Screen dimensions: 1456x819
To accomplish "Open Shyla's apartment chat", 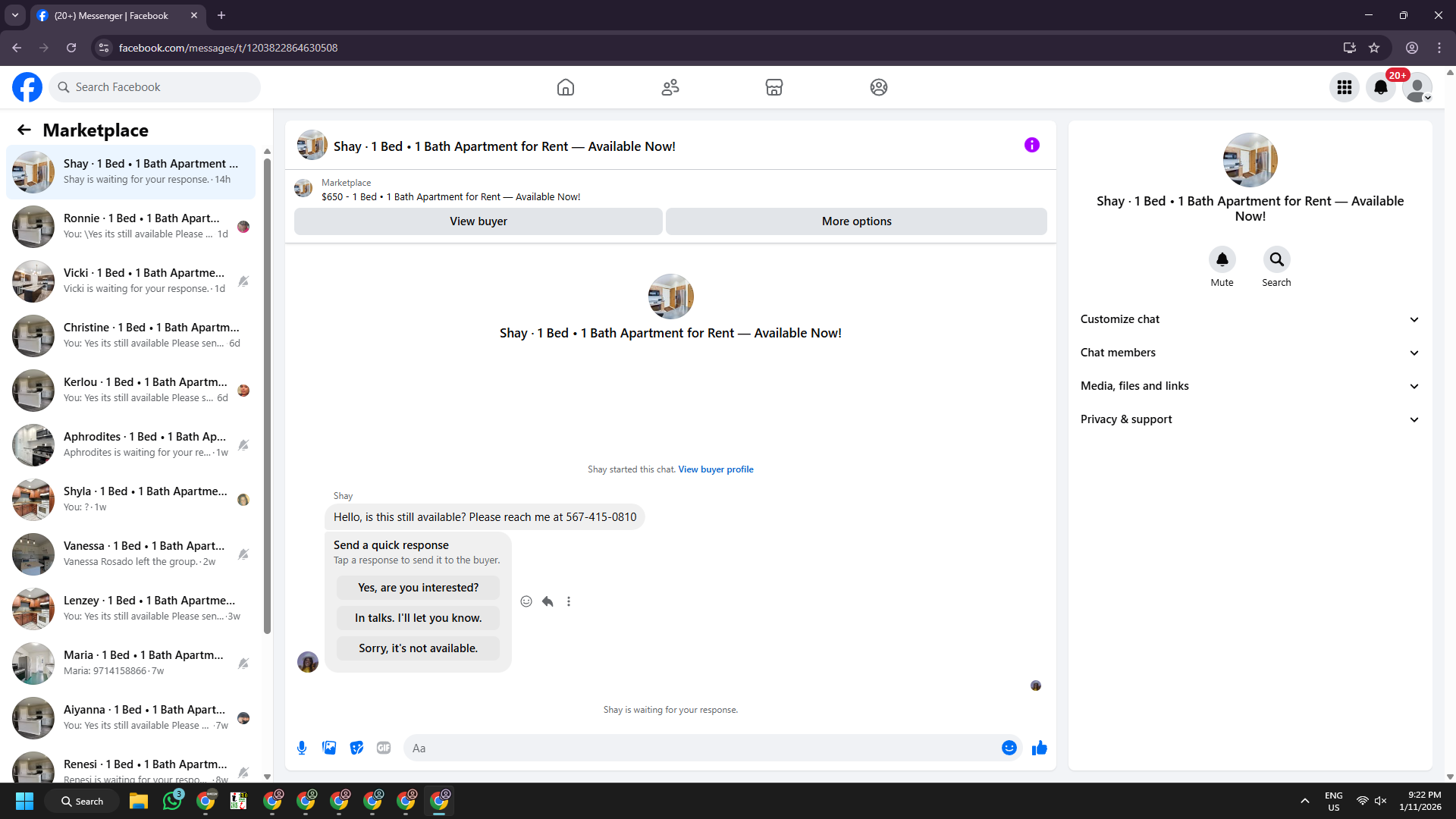I will click(x=131, y=500).
